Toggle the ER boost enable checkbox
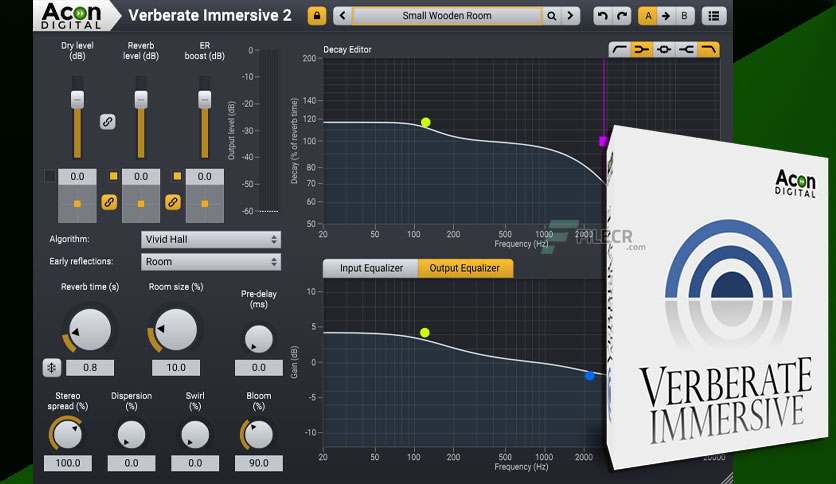 (x=177, y=176)
